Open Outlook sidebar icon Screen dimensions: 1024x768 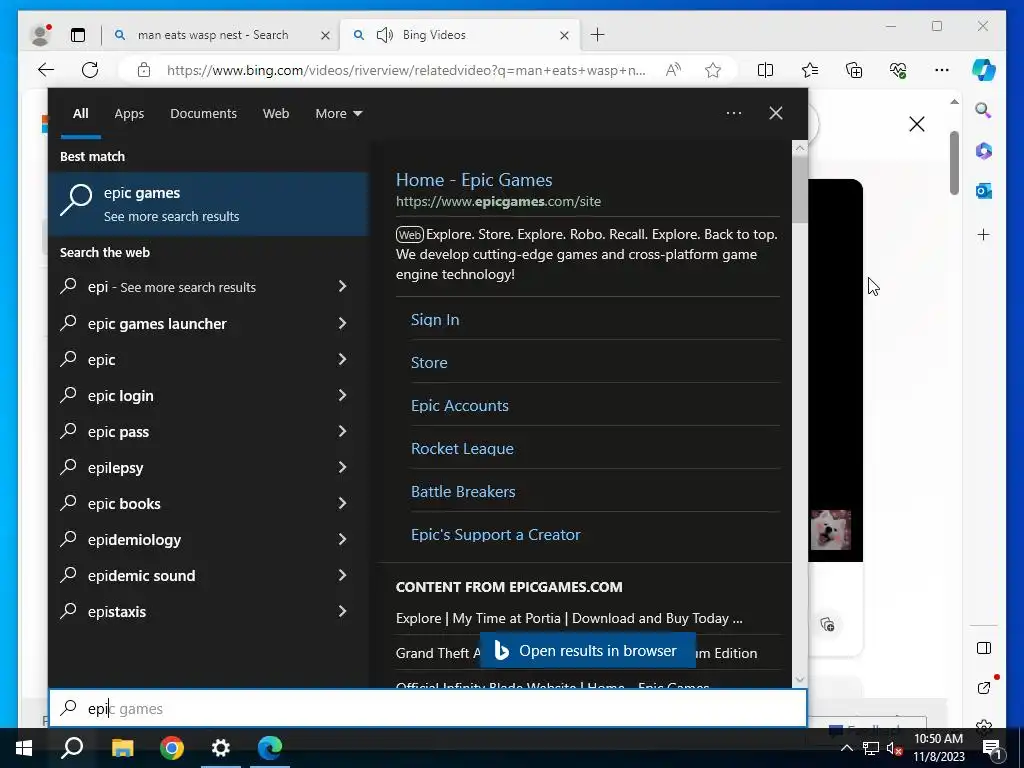point(984,191)
